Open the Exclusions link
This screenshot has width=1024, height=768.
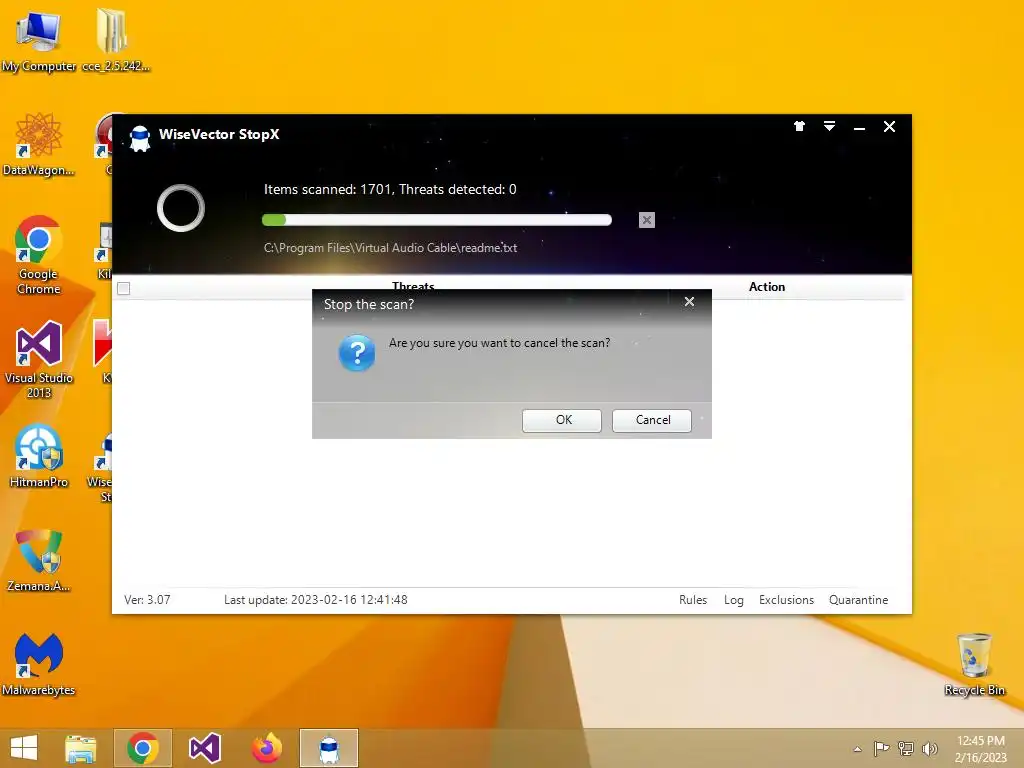tap(786, 600)
